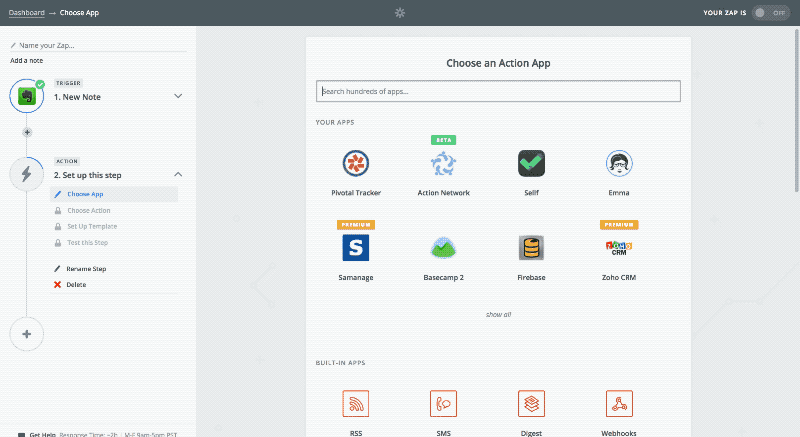Click the Evernote trigger step icon
Image resolution: width=800 pixels, height=437 pixels.
tap(27, 96)
